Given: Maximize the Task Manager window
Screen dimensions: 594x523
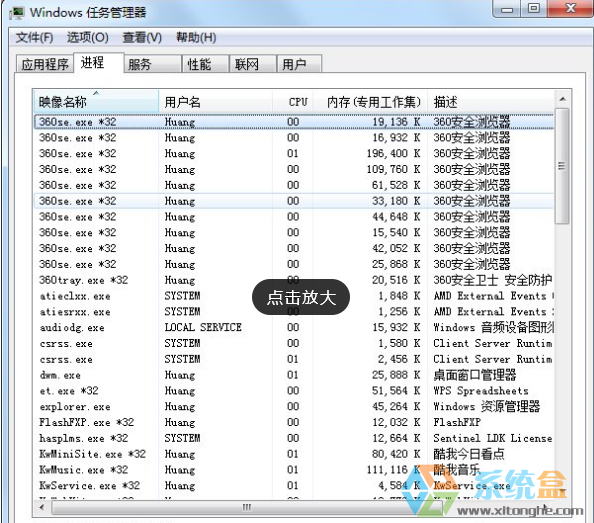Looking at the screenshot, I should (x=534, y=9).
